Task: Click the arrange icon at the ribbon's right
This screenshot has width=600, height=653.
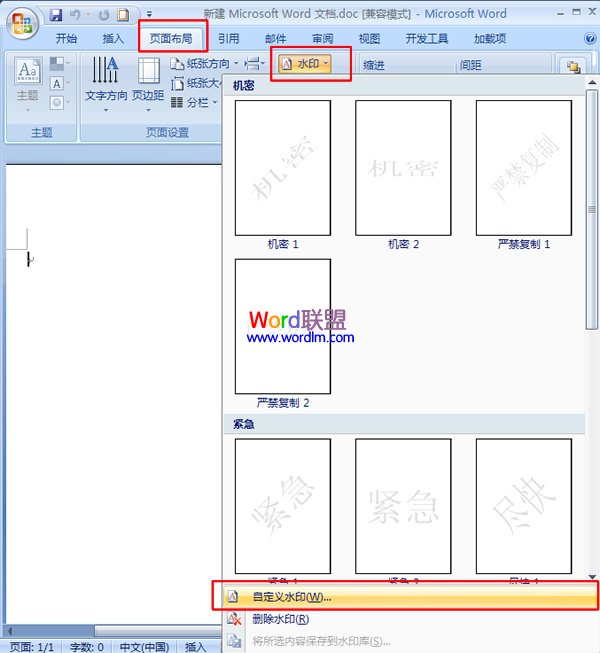Action: click(x=573, y=66)
